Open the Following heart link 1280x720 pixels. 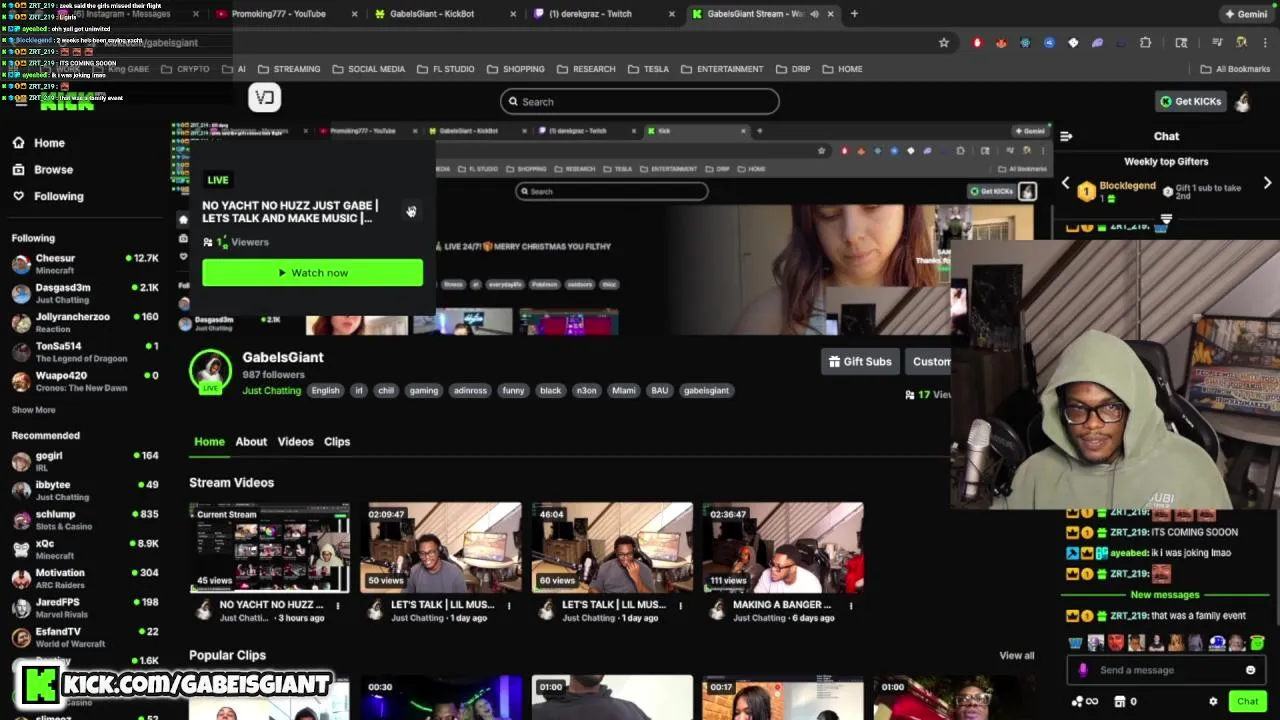(48, 196)
